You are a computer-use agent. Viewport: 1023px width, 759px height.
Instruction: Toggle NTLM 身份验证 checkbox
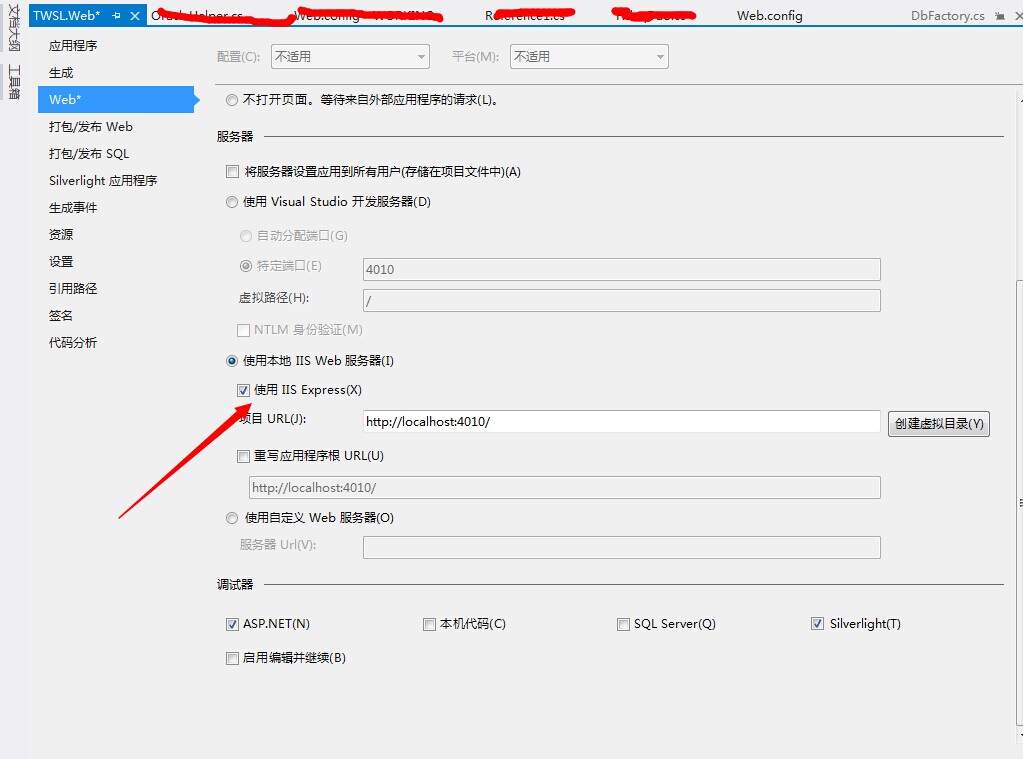point(243,330)
